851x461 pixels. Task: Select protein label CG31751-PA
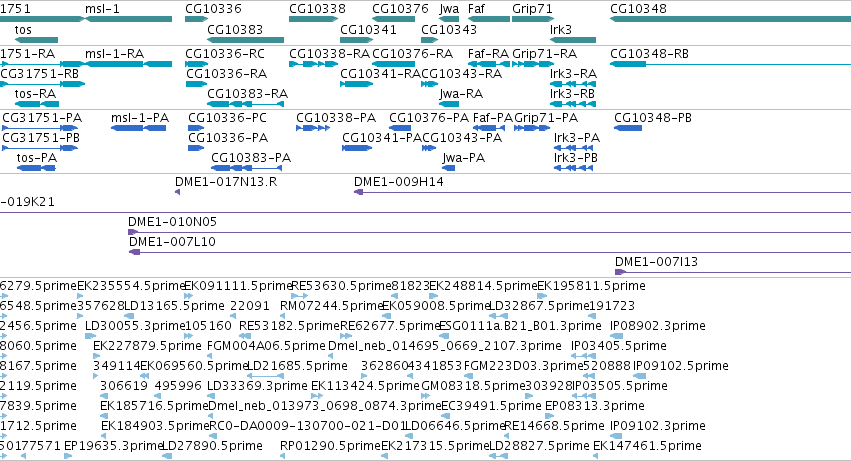[42, 118]
